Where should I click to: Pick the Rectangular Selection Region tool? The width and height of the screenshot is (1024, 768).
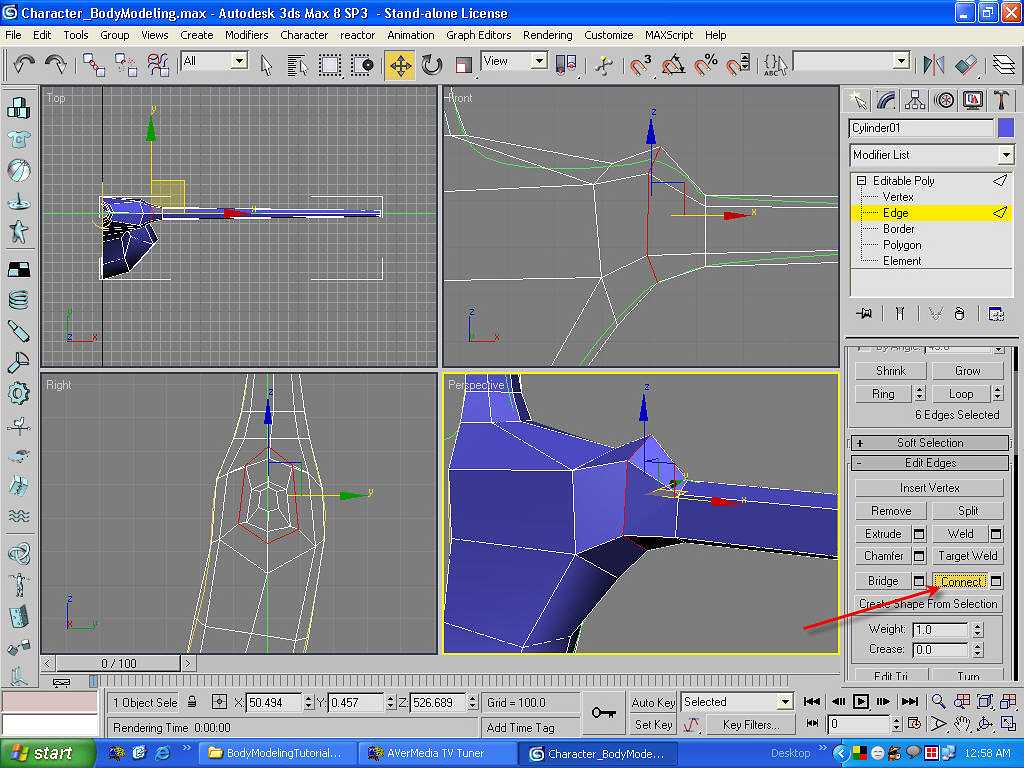point(329,64)
